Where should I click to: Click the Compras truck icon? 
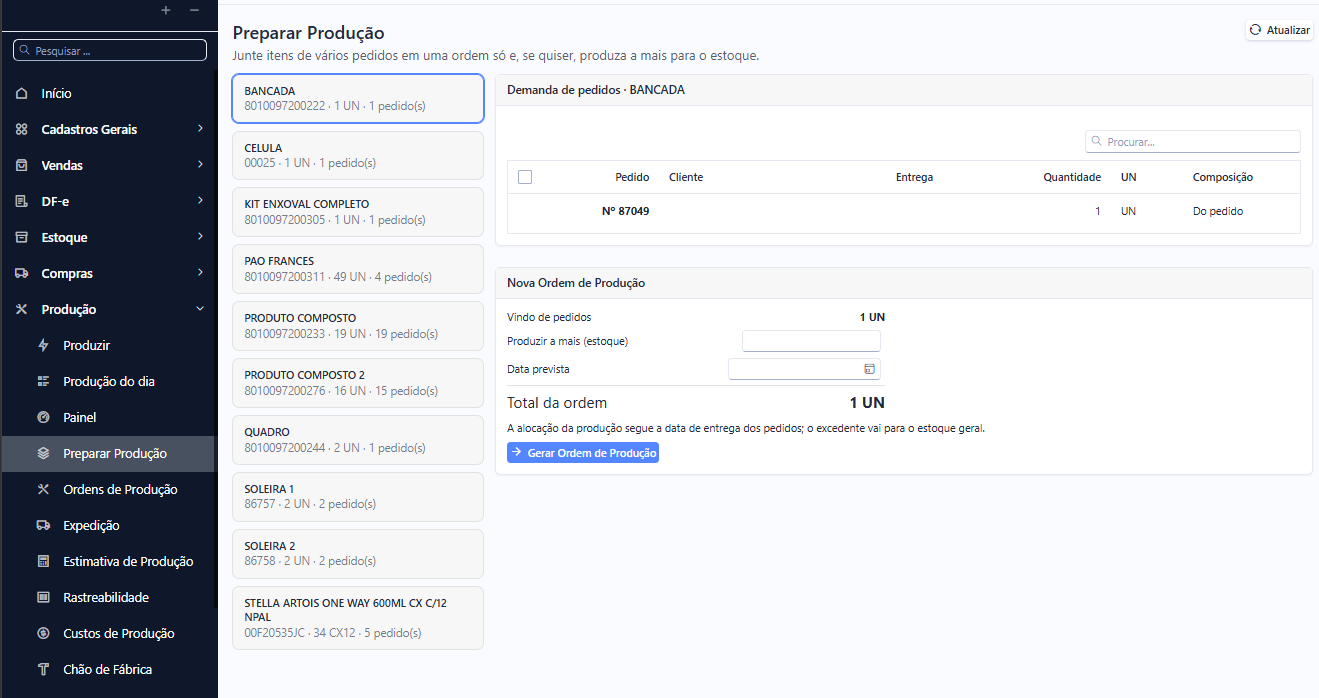click(x=22, y=273)
